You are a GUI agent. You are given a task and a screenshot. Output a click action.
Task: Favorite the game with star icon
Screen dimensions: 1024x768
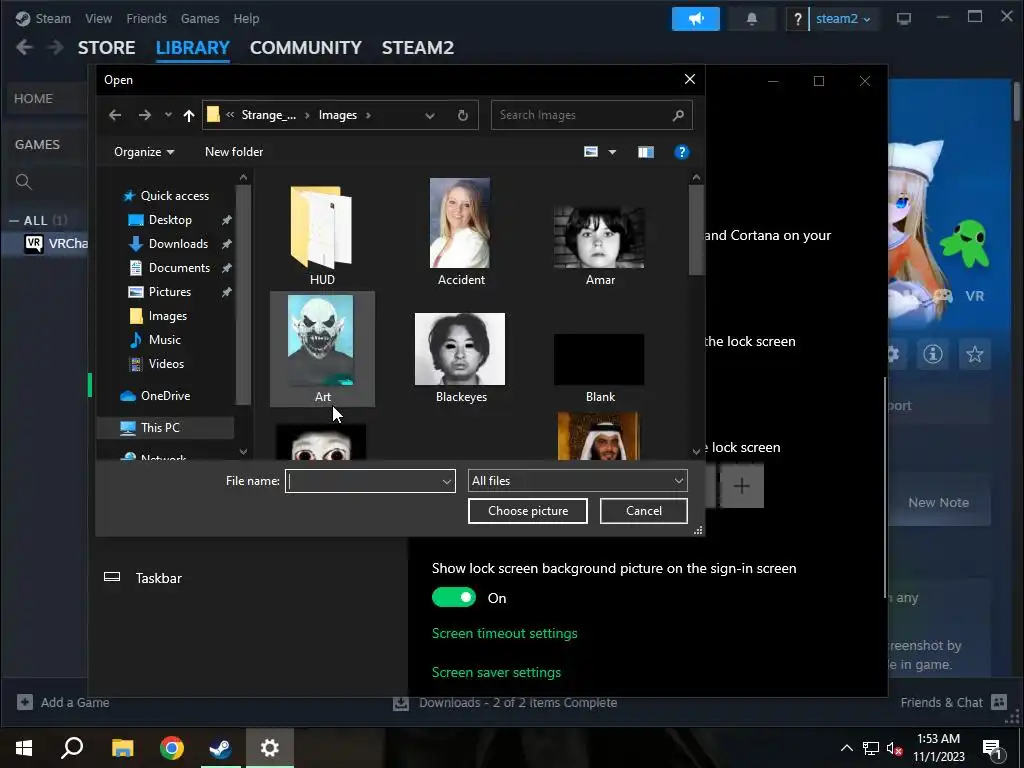pyautogui.click(x=974, y=354)
